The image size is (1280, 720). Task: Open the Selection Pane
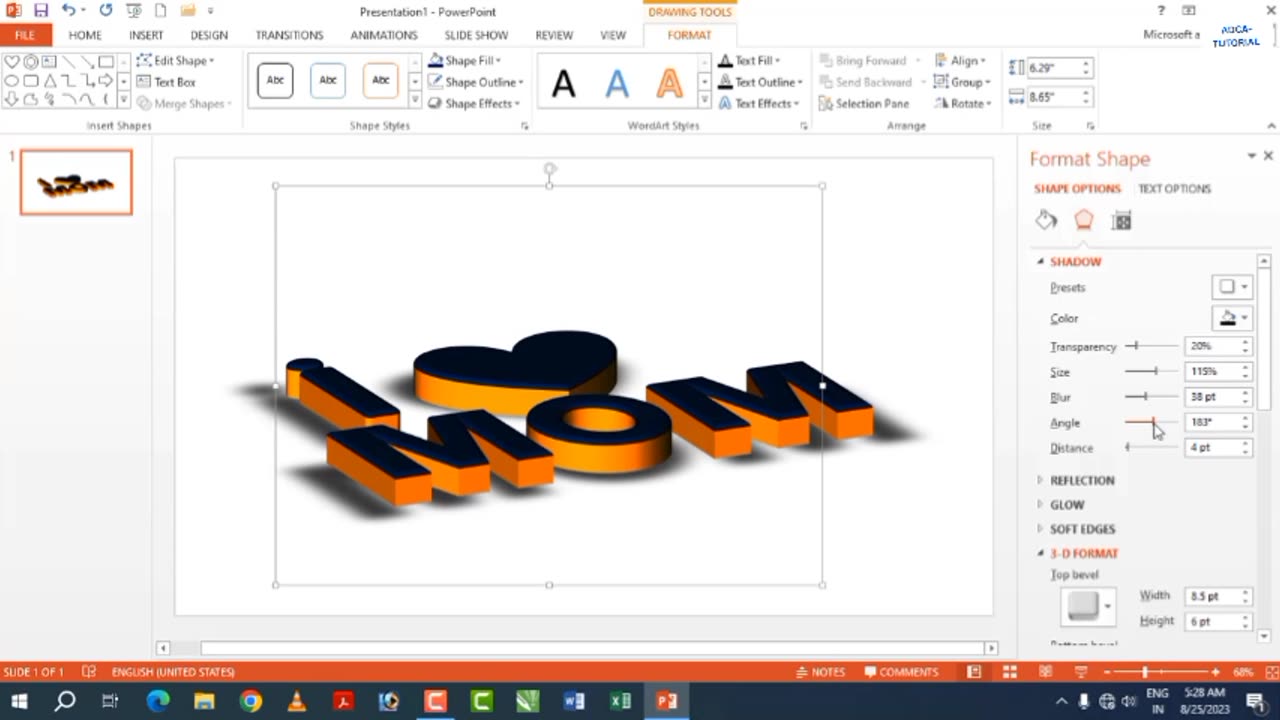click(x=864, y=103)
